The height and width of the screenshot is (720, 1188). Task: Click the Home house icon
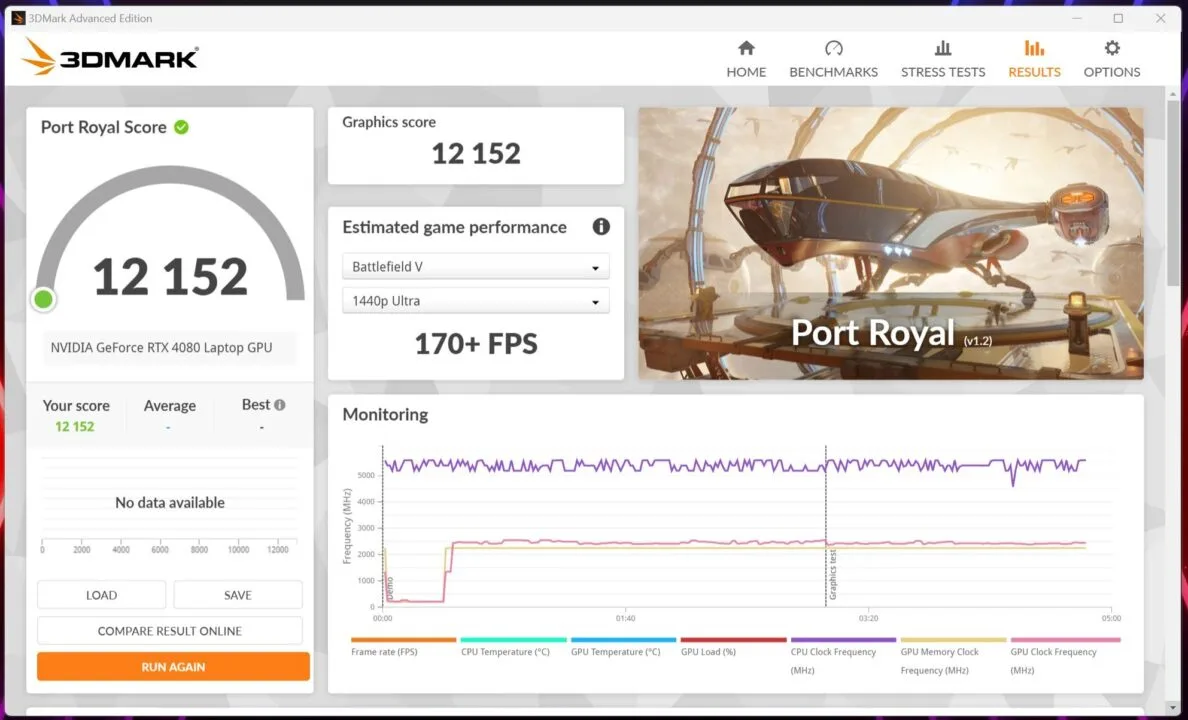click(746, 49)
